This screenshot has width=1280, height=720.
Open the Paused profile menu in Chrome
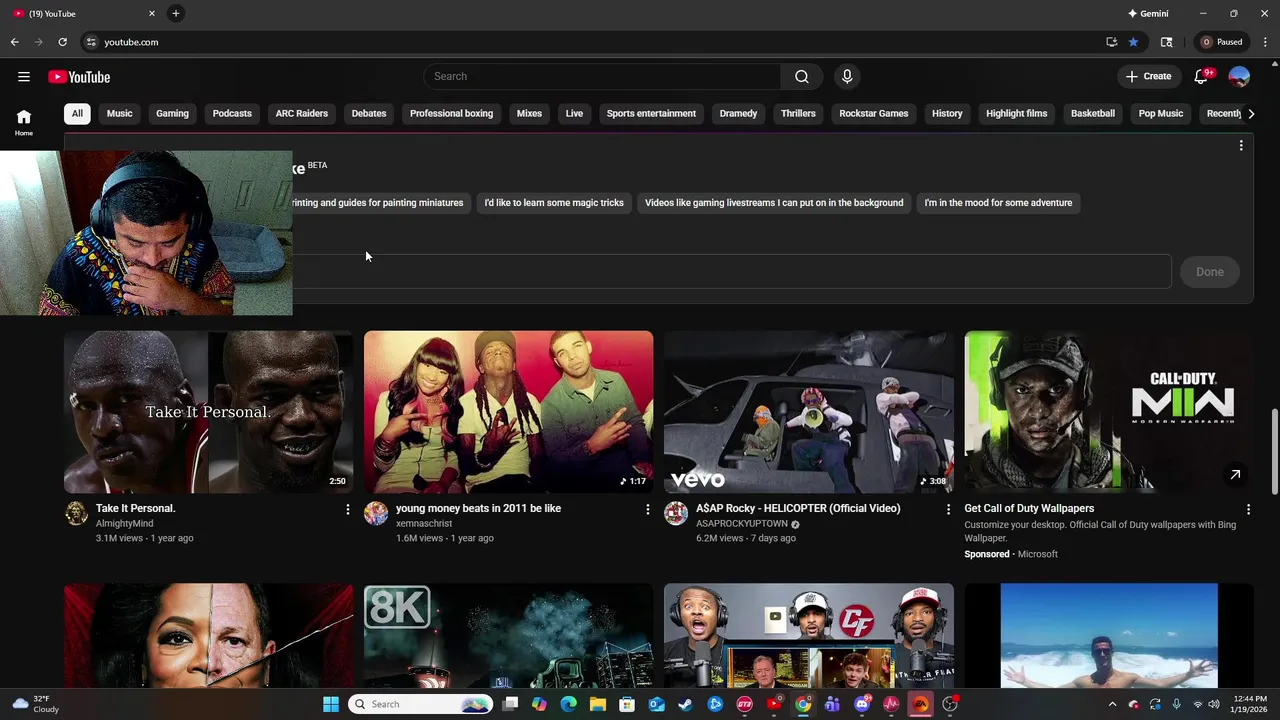point(1222,42)
